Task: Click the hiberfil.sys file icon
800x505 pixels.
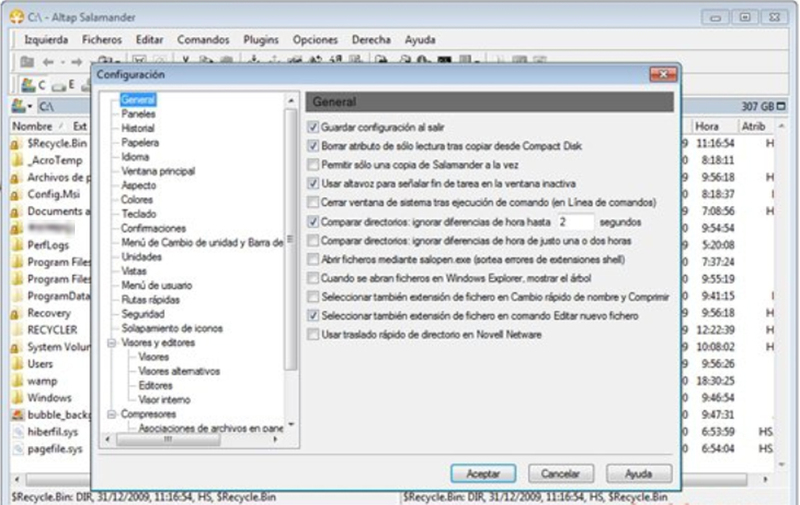Action: [18, 432]
